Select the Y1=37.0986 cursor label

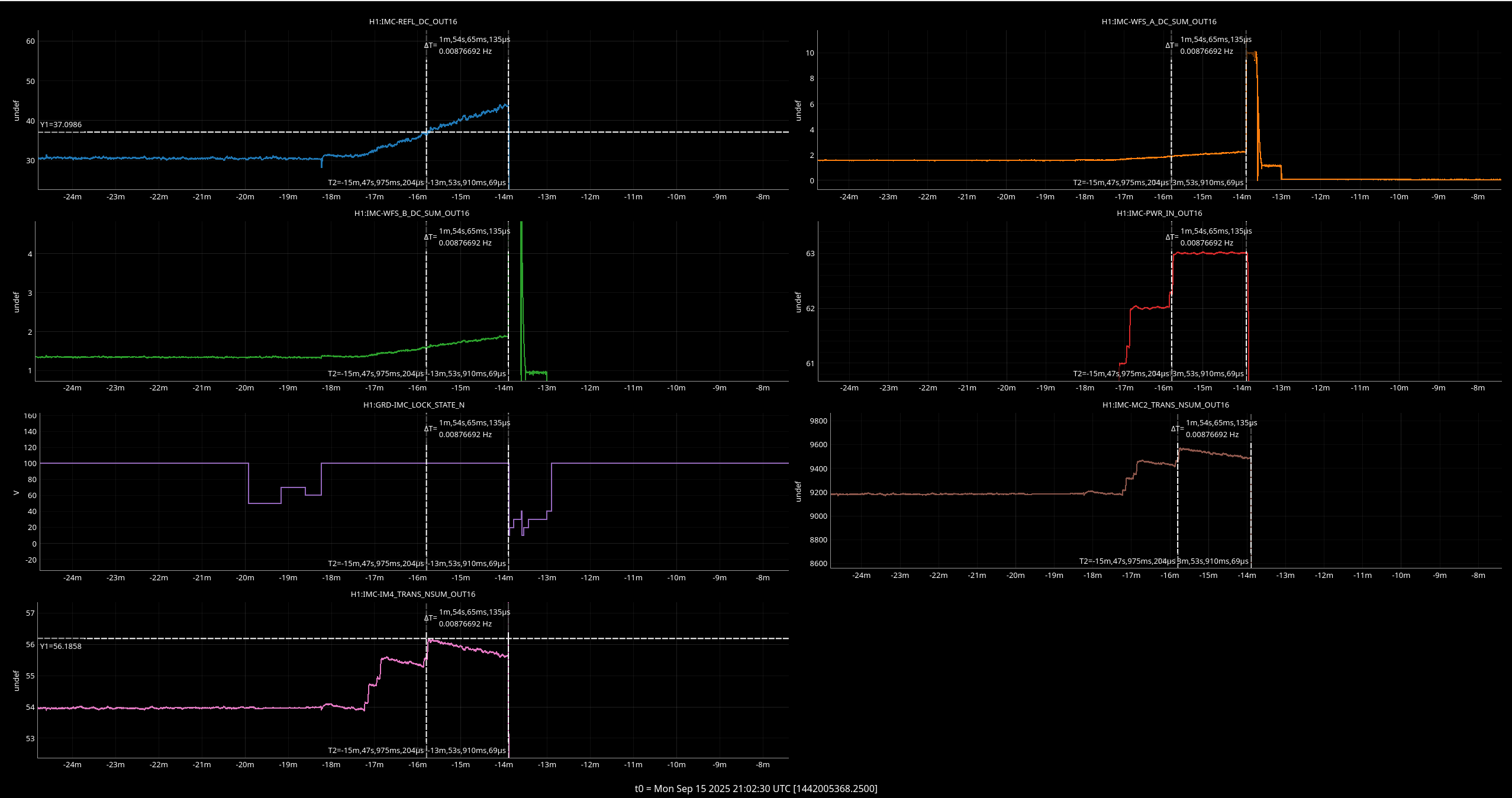pyautogui.click(x=61, y=124)
